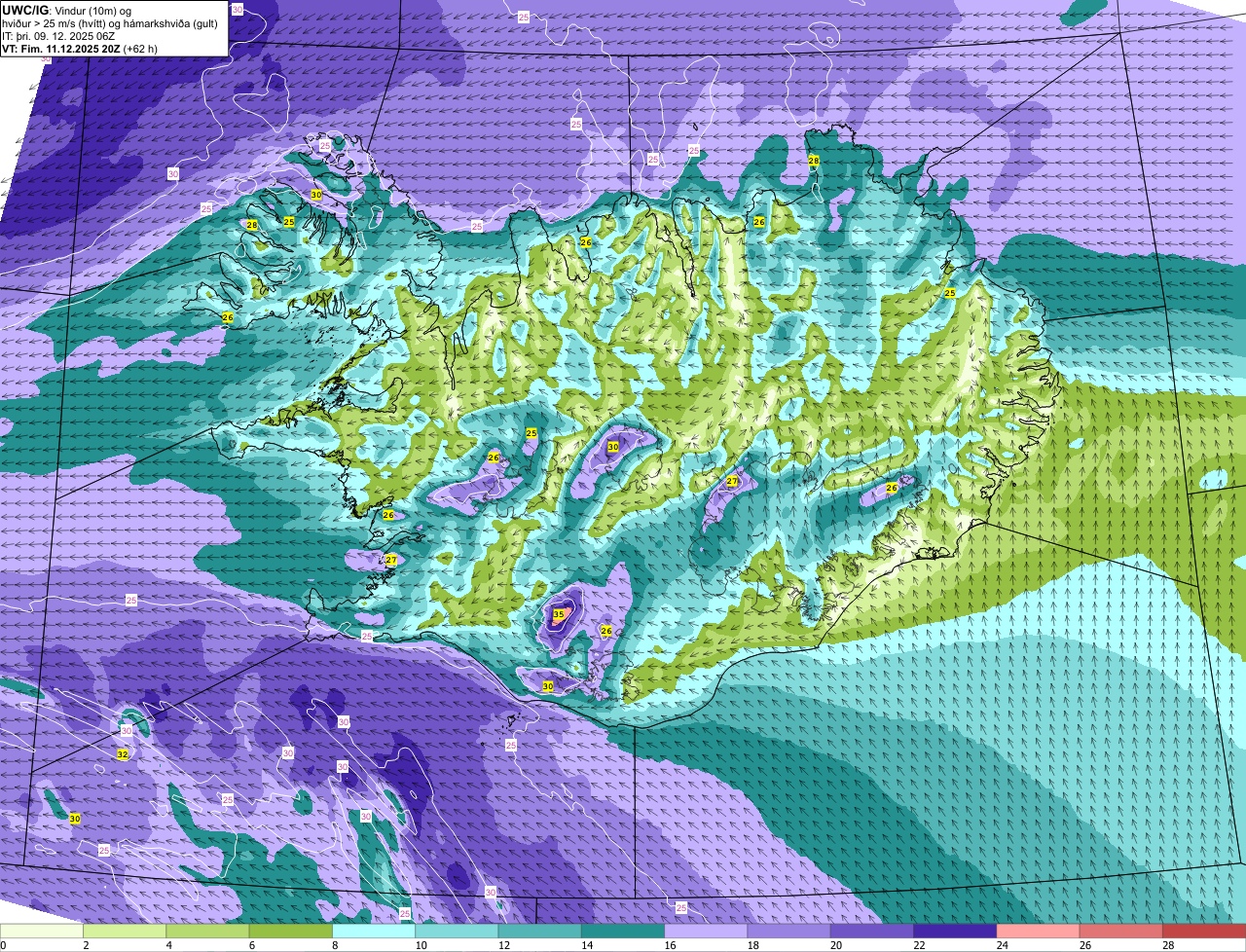Viewport: 1246px width, 952px height.
Task: Click the 6–8 olive green legend swatch
Action: (291, 932)
